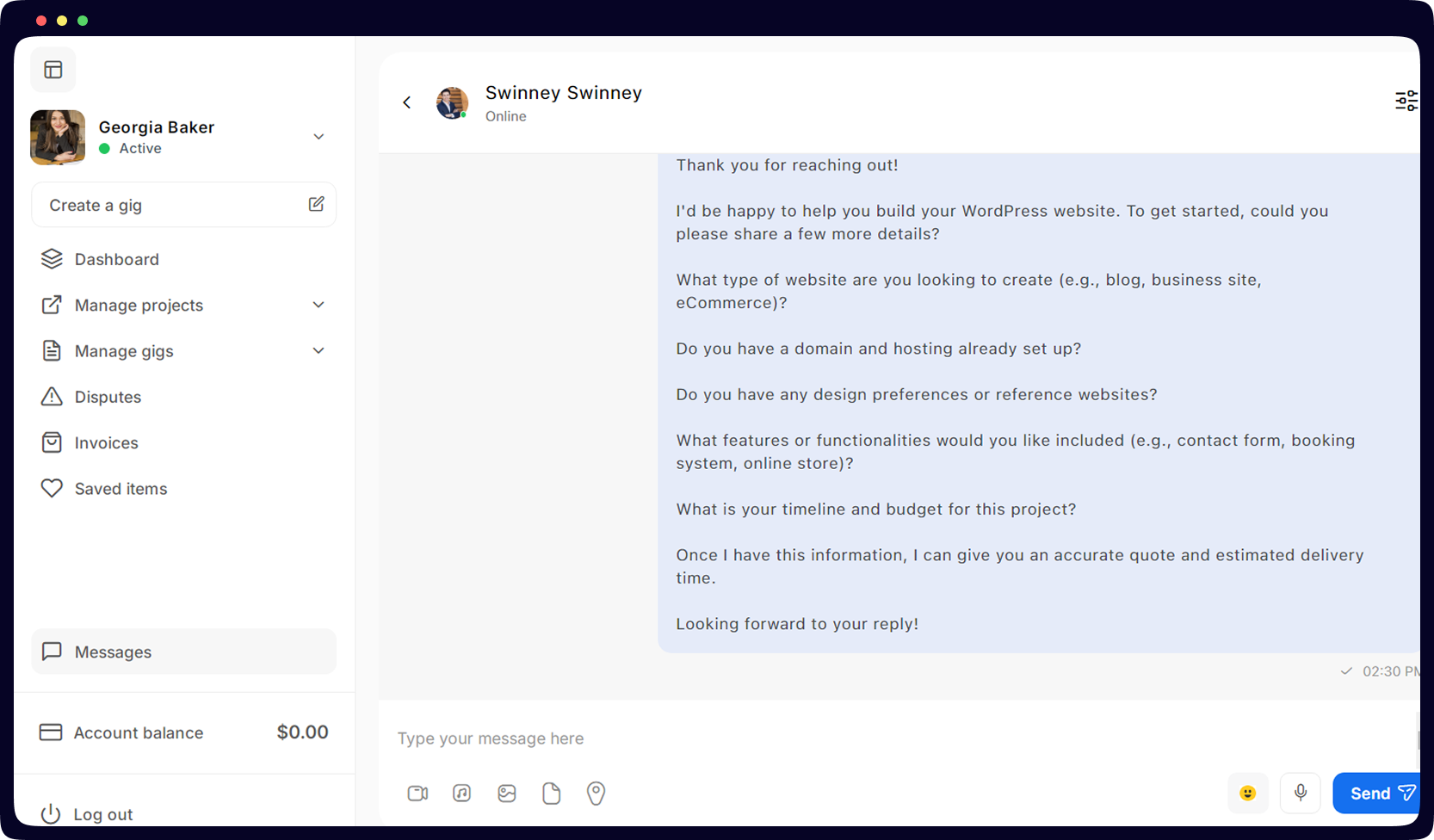The image size is (1434, 840).
Task: Click the Saved items heart icon
Action: [52, 488]
